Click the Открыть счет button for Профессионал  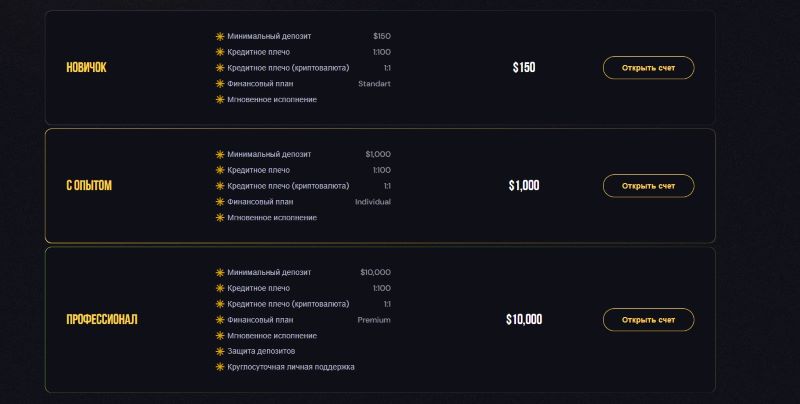tap(648, 320)
